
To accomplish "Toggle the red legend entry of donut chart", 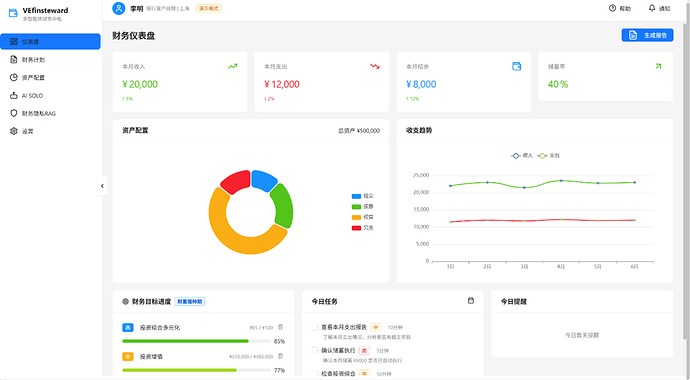I will [x=363, y=228].
